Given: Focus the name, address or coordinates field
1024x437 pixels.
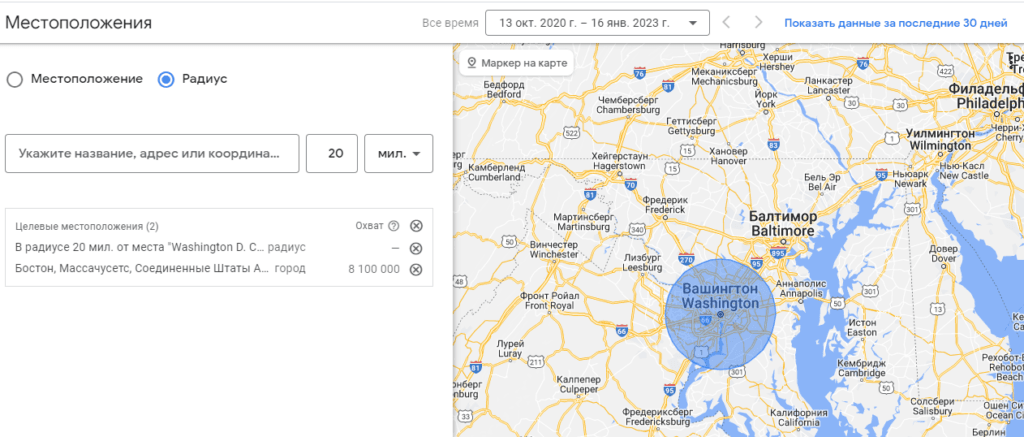Looking at the screenshot, I should click(x=152, y=154).
